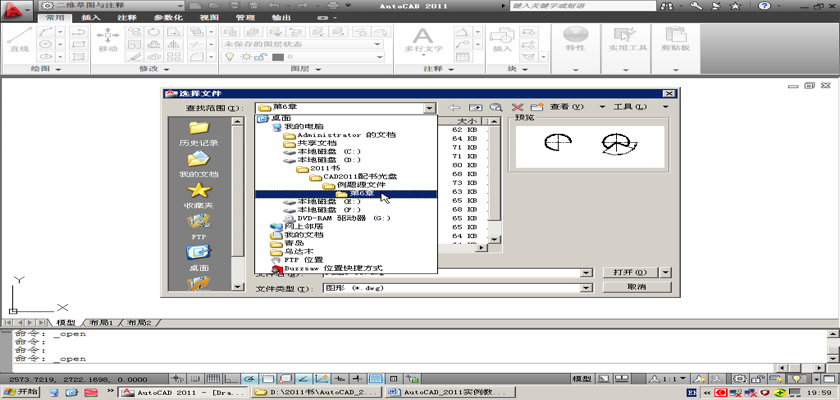The image size is (840, 400).
Task: Select Buzzsaw 位置快捷方式 in tree
Action: click(x=327, y=268)
